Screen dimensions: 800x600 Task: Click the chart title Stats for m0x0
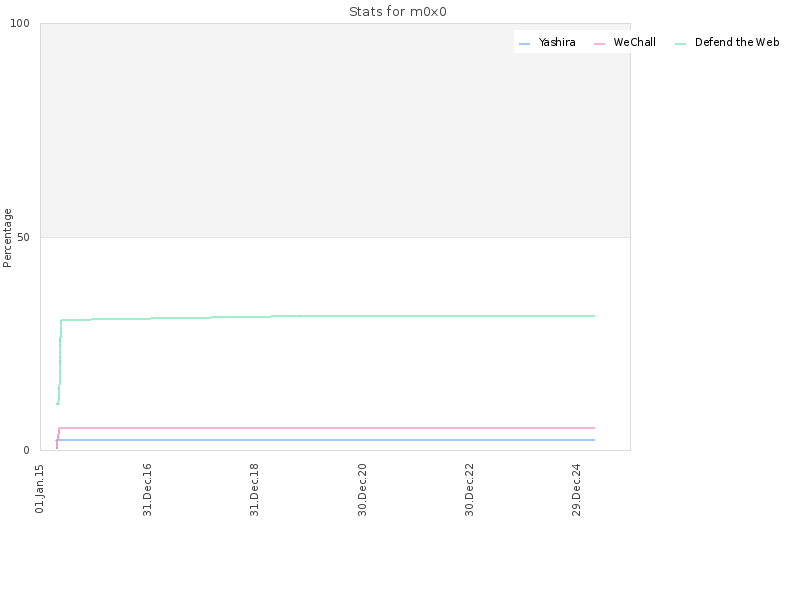[x=397, y=12]
